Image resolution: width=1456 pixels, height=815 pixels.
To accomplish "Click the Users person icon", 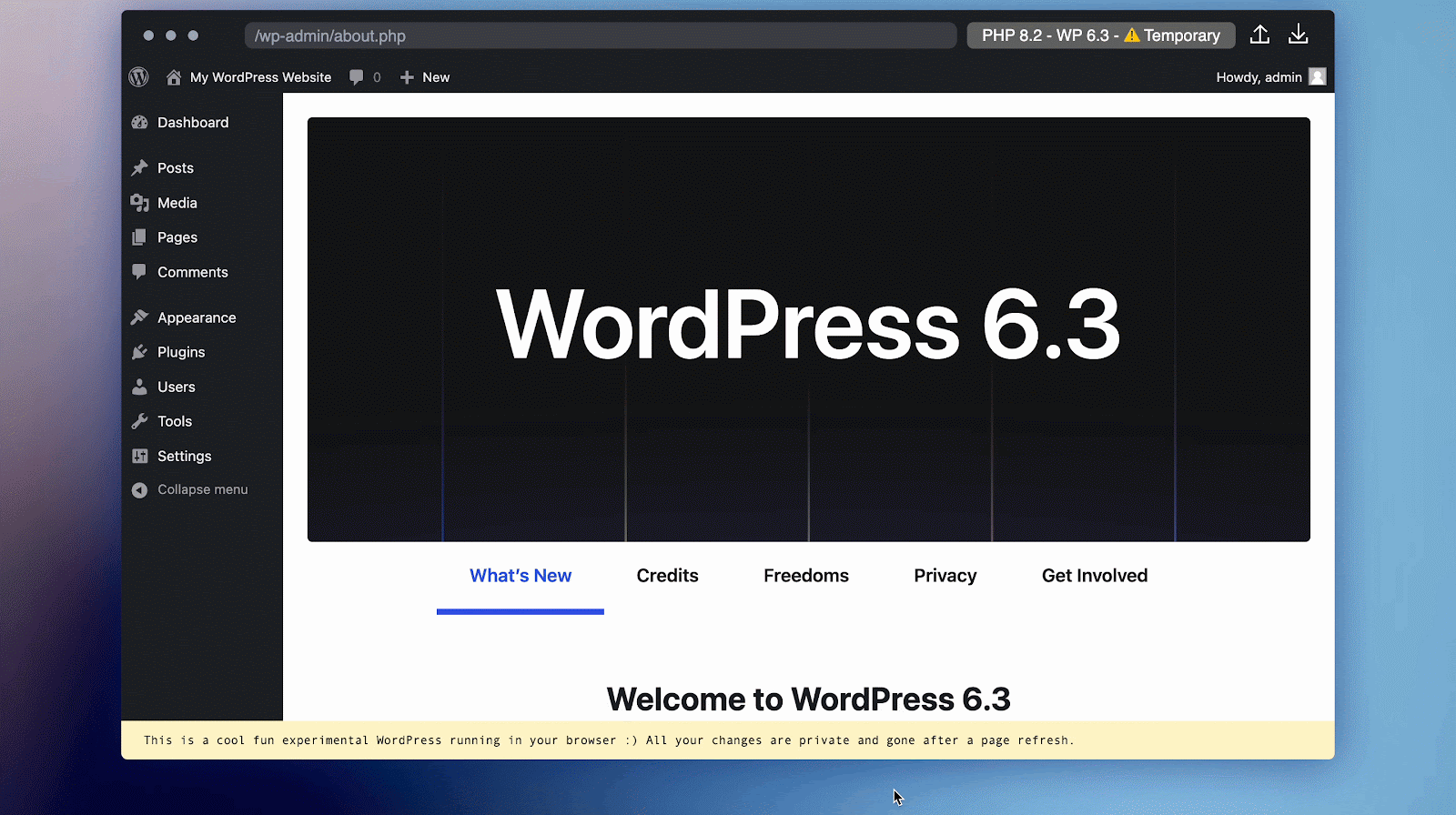I will click(x=139, y=387).
